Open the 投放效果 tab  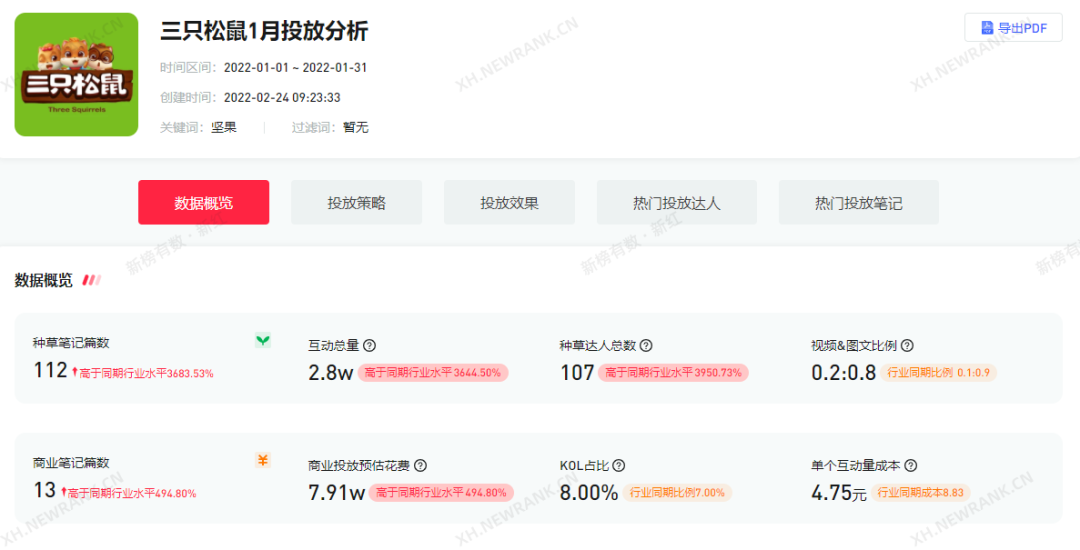[509, 202]
